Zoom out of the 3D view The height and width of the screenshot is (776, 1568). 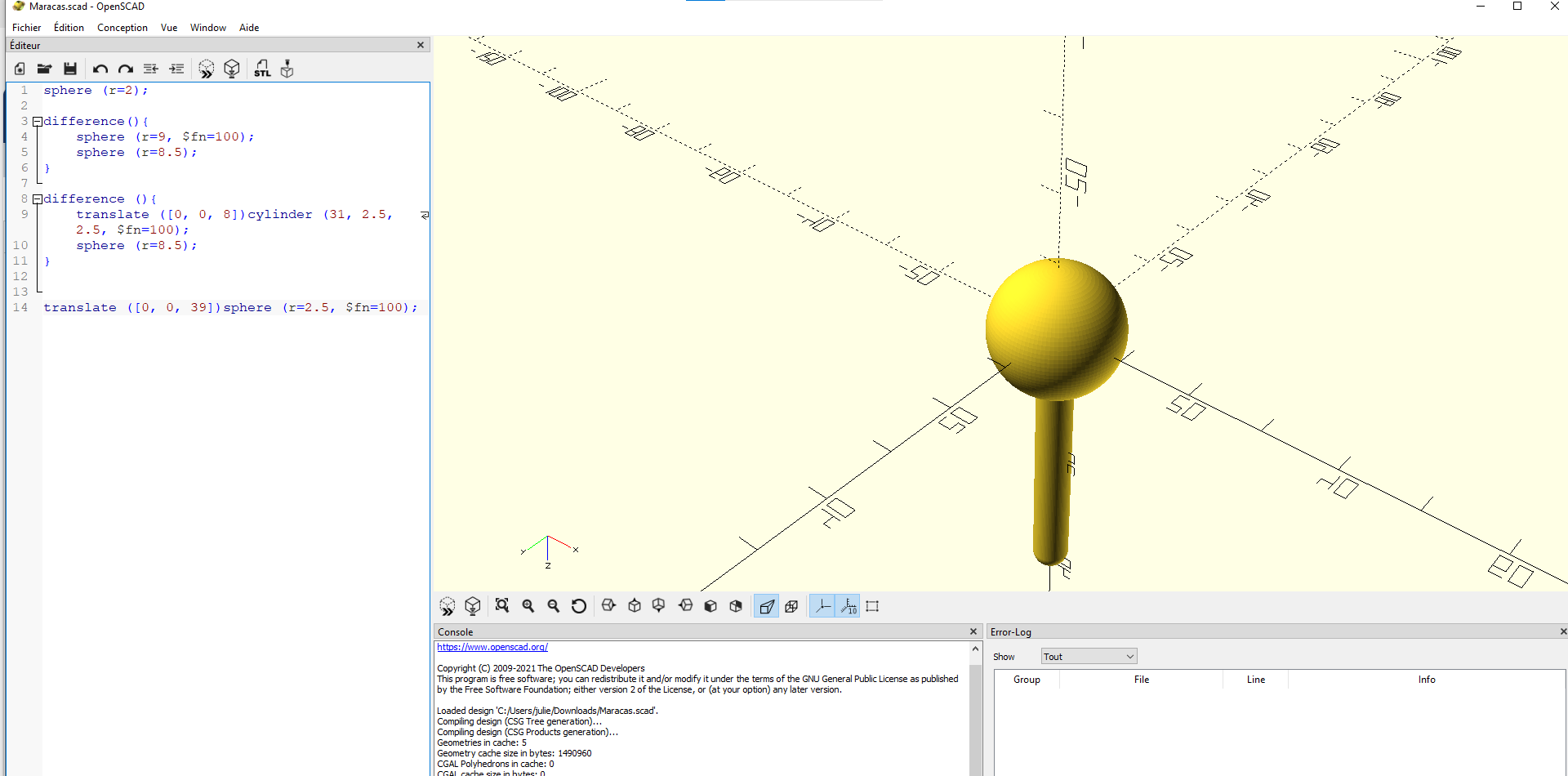(x=554, y=606)
